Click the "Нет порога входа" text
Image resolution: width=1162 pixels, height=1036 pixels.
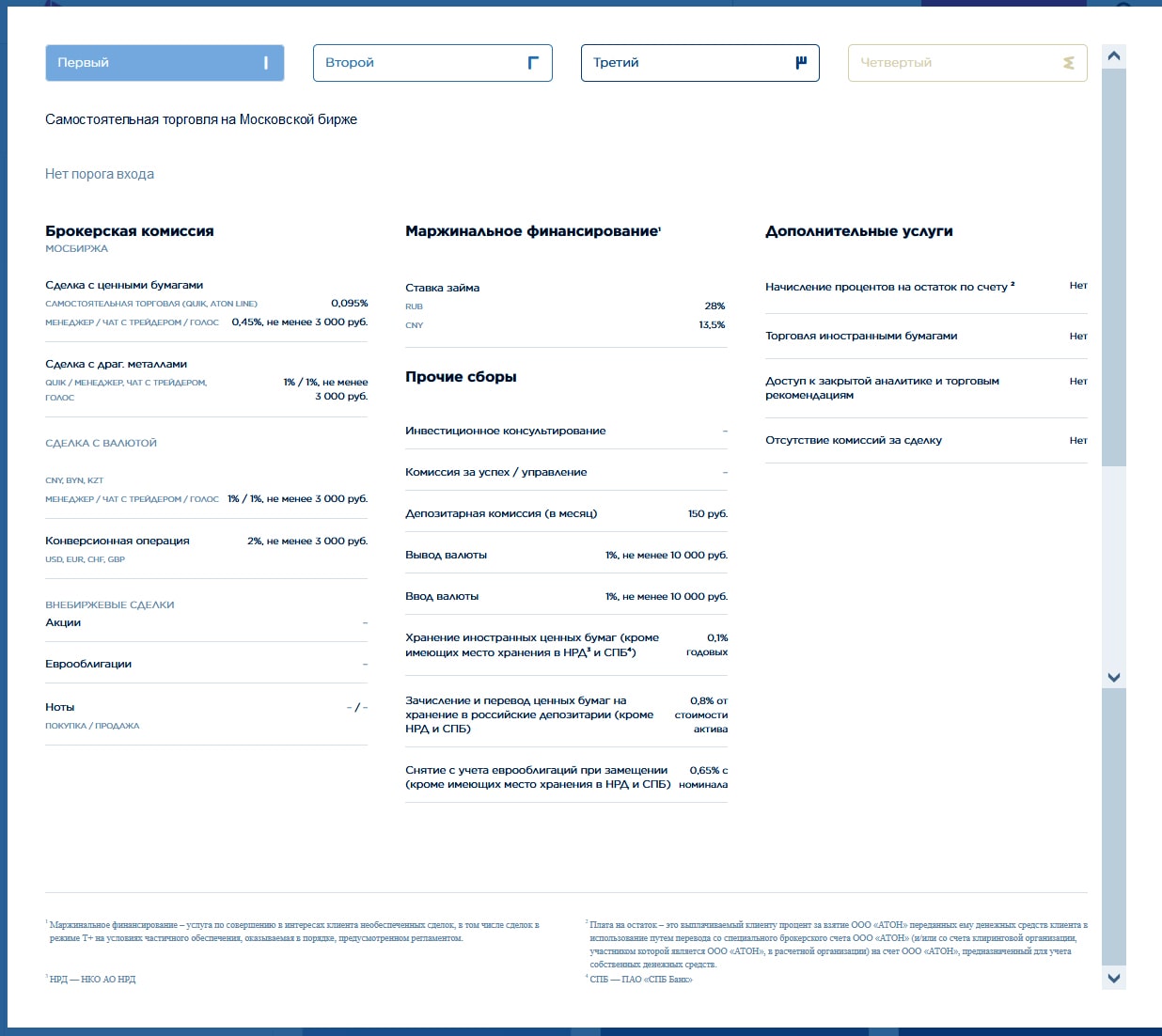(x=100, y=174)
